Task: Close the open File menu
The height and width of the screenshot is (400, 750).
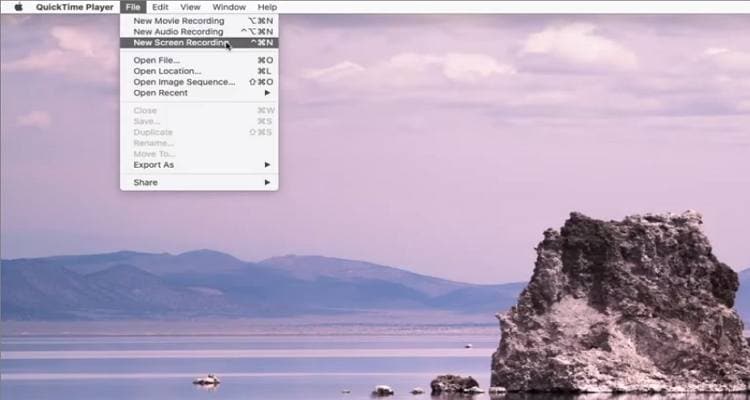Action: [x=133, y=7]
